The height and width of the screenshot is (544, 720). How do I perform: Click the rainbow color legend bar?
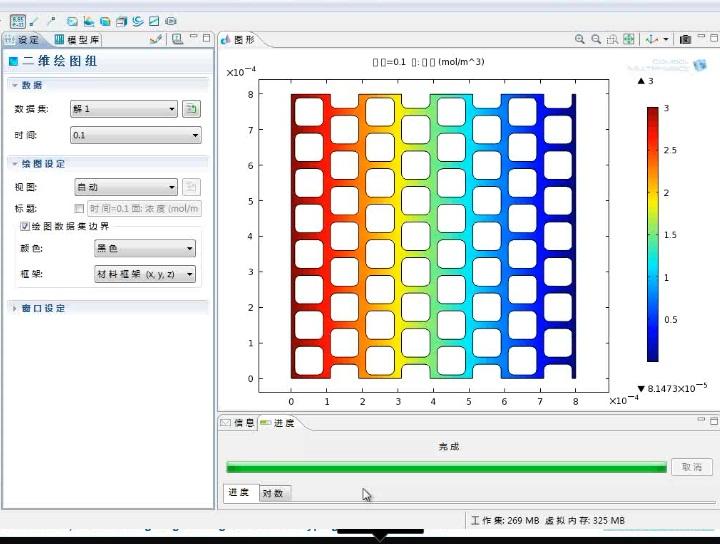[x=652, y=234]
